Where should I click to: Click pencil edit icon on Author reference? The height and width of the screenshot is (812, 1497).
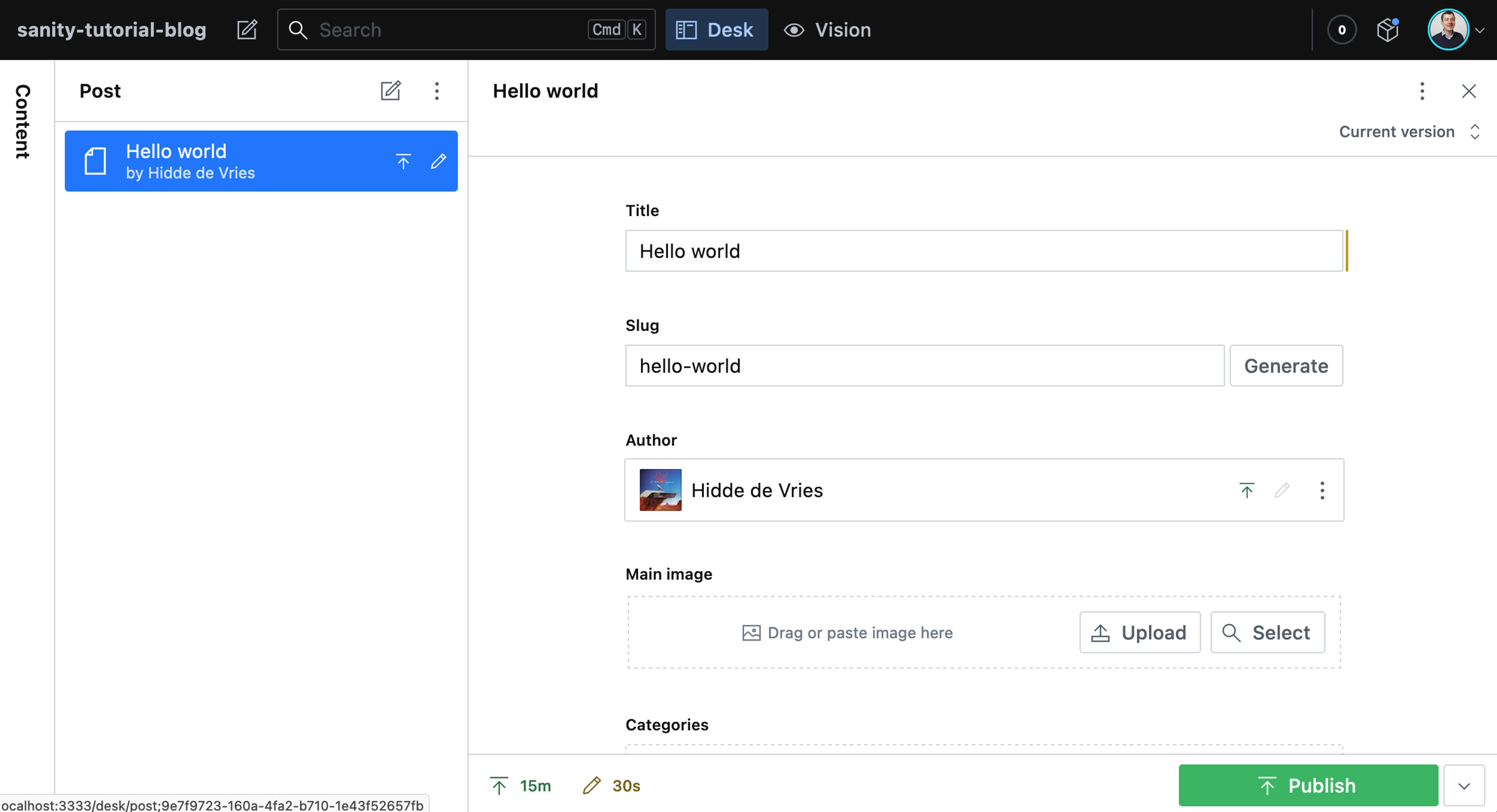(1282, 490)
